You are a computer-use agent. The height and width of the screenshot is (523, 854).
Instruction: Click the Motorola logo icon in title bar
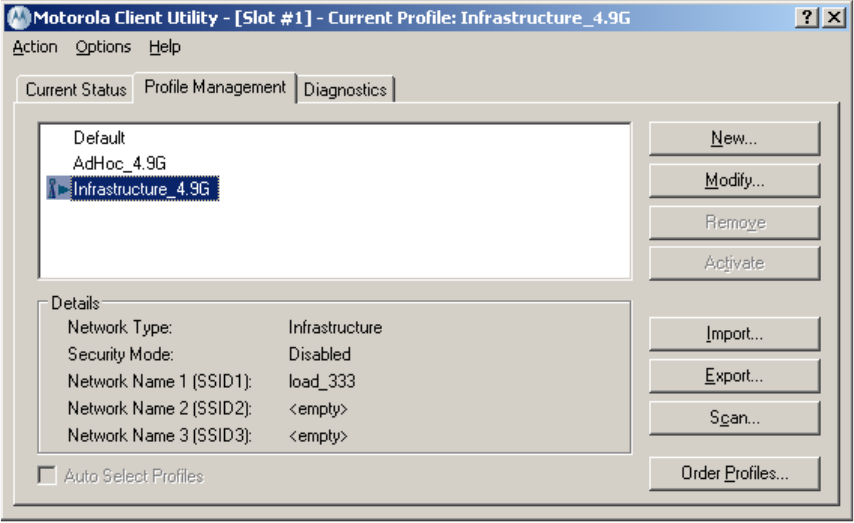[19, 17]
